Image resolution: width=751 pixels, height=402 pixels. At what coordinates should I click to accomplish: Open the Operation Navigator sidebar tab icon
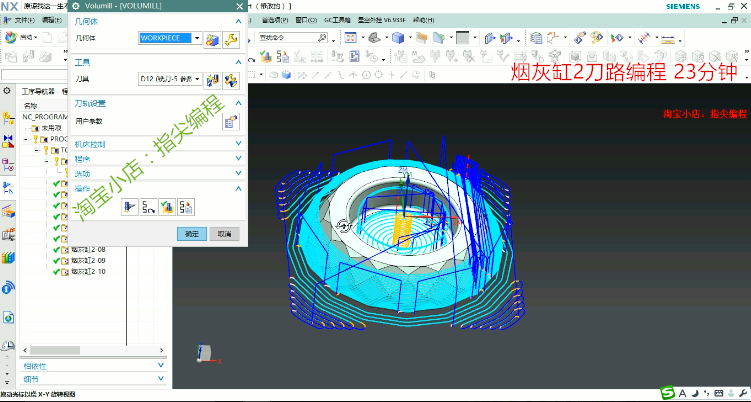click(8, 188)
